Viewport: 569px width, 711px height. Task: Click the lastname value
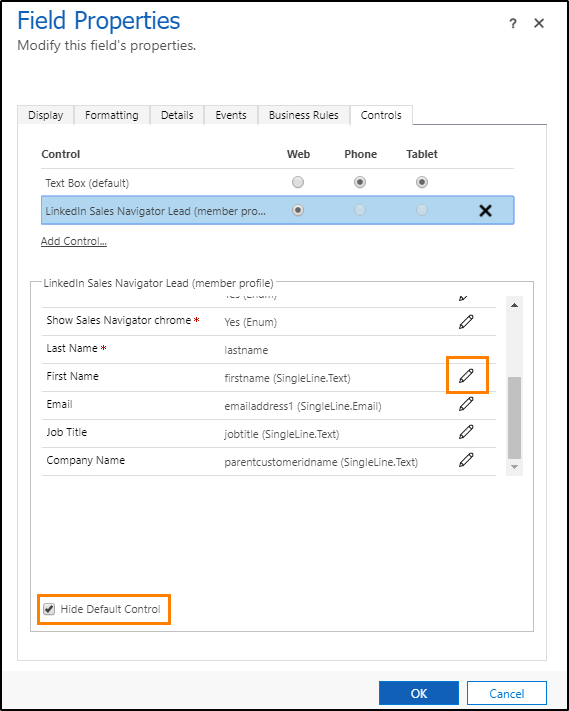click(x=246, y=350)
